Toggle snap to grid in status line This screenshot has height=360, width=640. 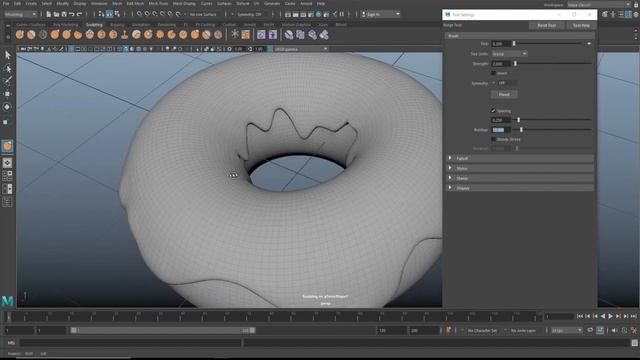coord(140,14)
